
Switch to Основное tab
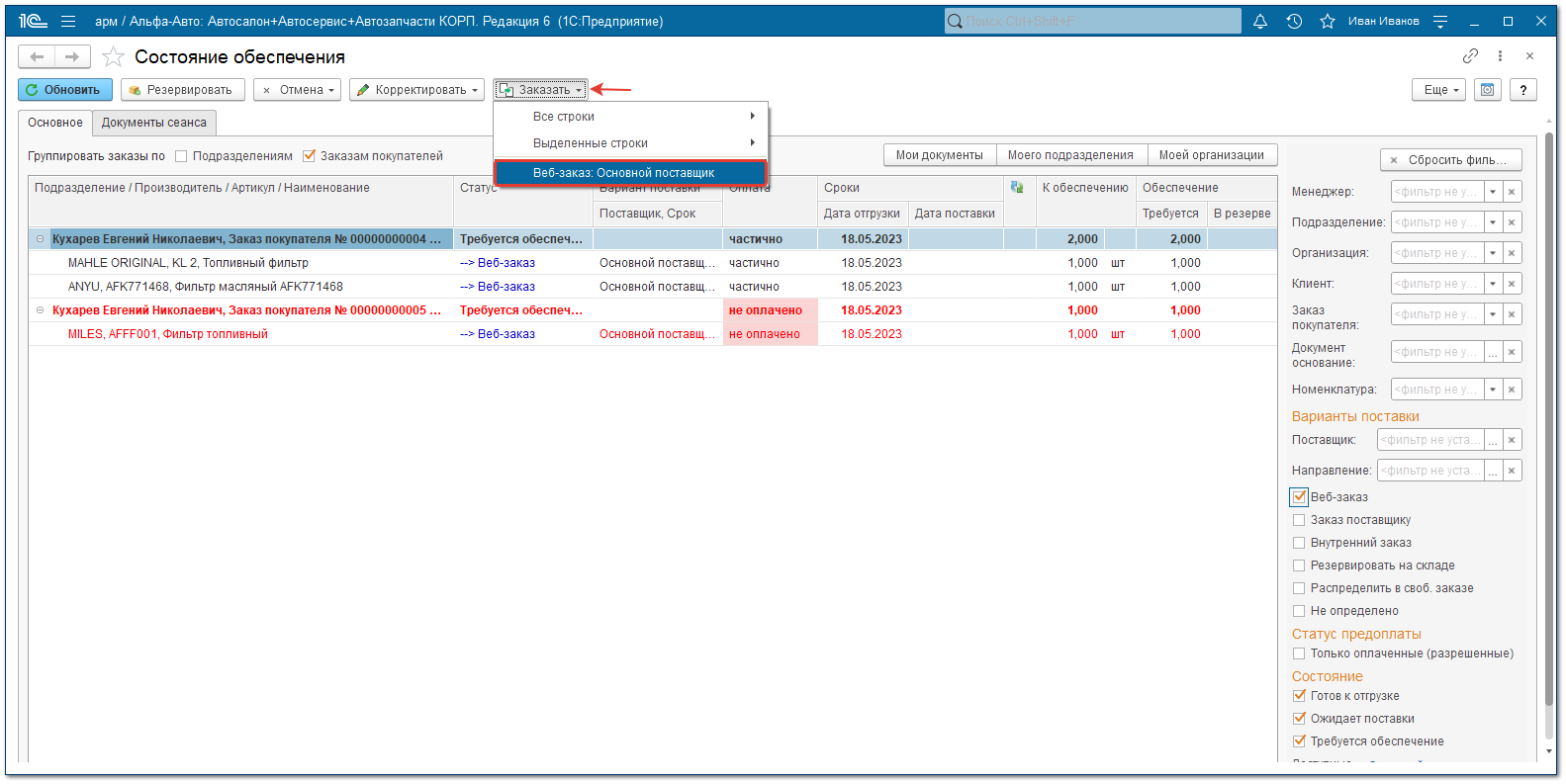point(55,123)
